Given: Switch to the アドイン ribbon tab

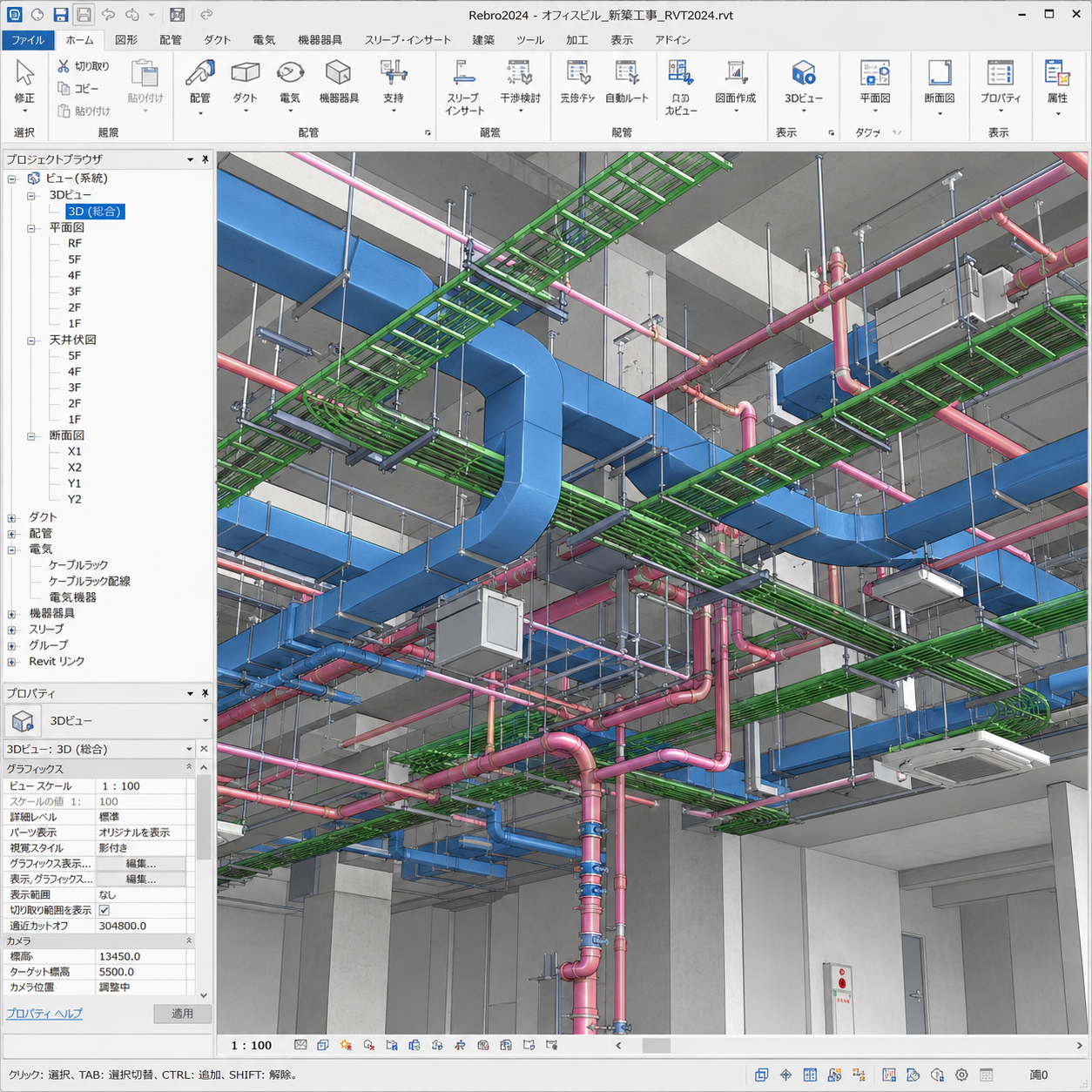Looking at the screenshot, I should [x=672, y=40].
